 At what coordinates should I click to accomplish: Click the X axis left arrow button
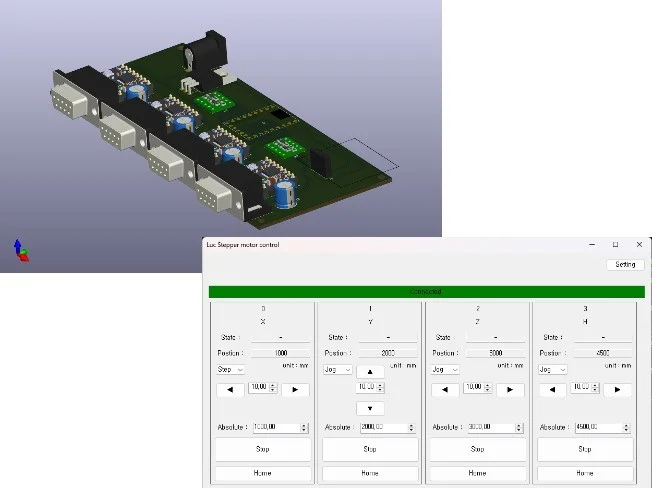(230, 389)
